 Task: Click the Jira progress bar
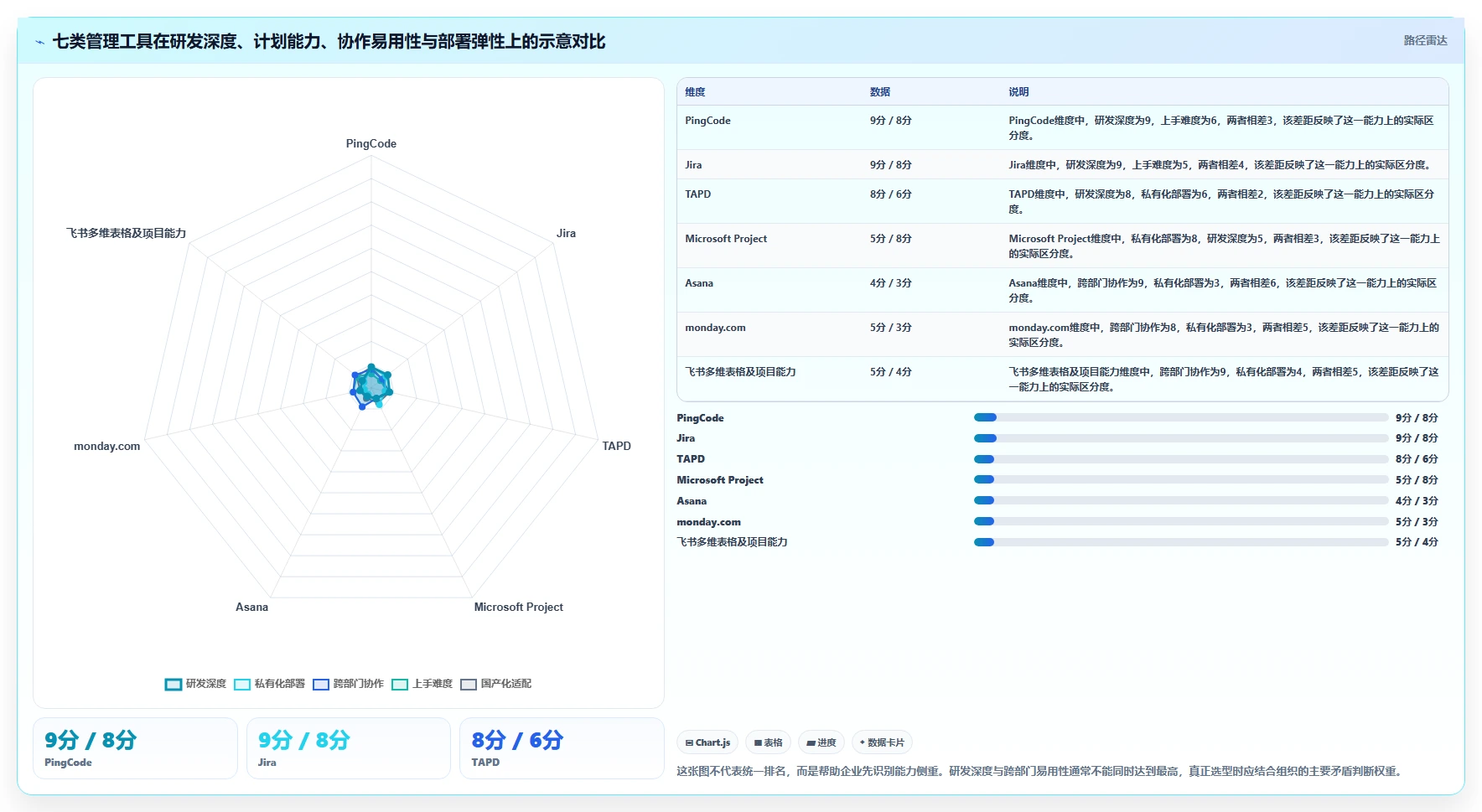coord(1181,438)
